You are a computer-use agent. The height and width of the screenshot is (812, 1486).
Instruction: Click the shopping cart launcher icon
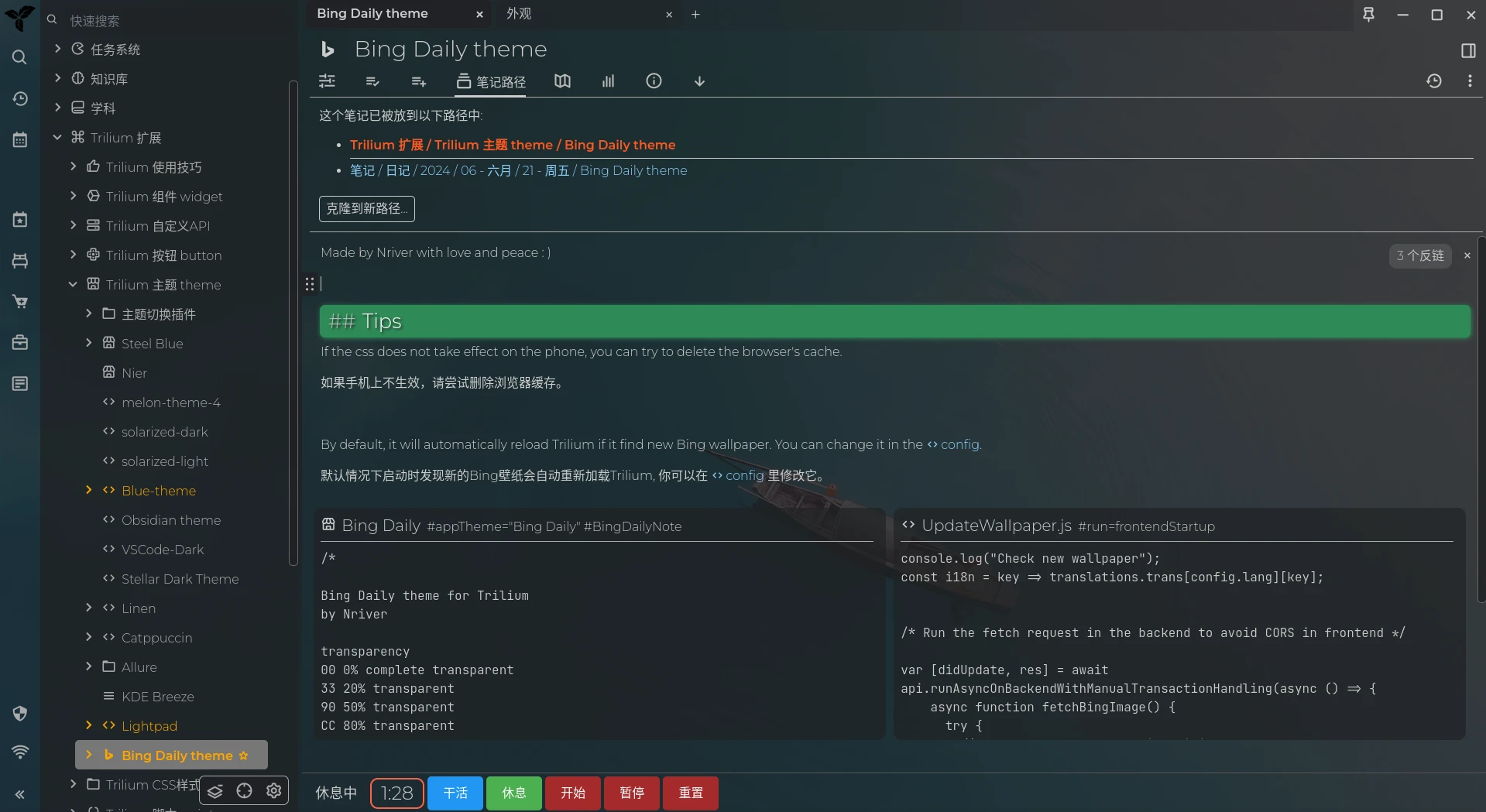pyautogui.click(x=20, y=301)
